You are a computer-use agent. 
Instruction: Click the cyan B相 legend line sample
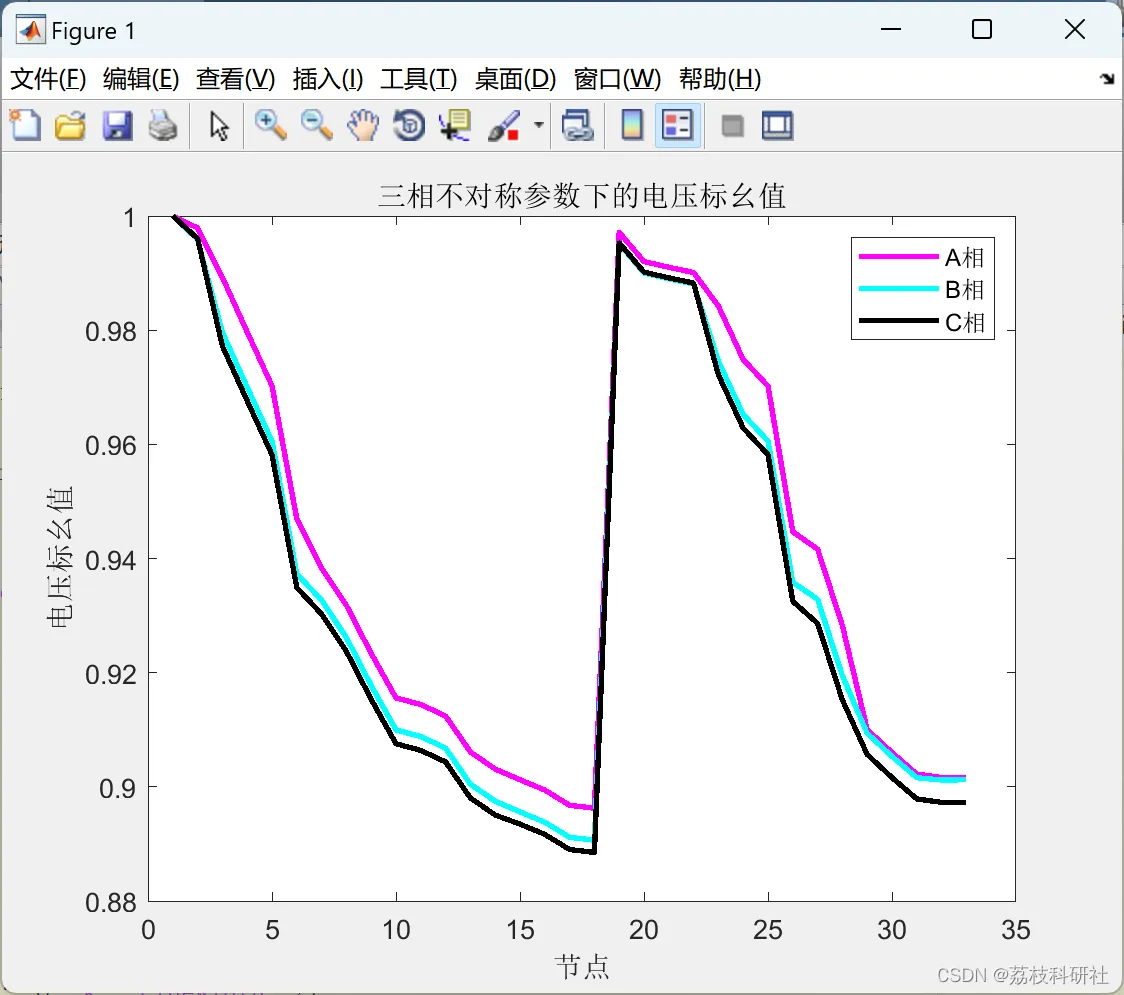click(899, 289)
